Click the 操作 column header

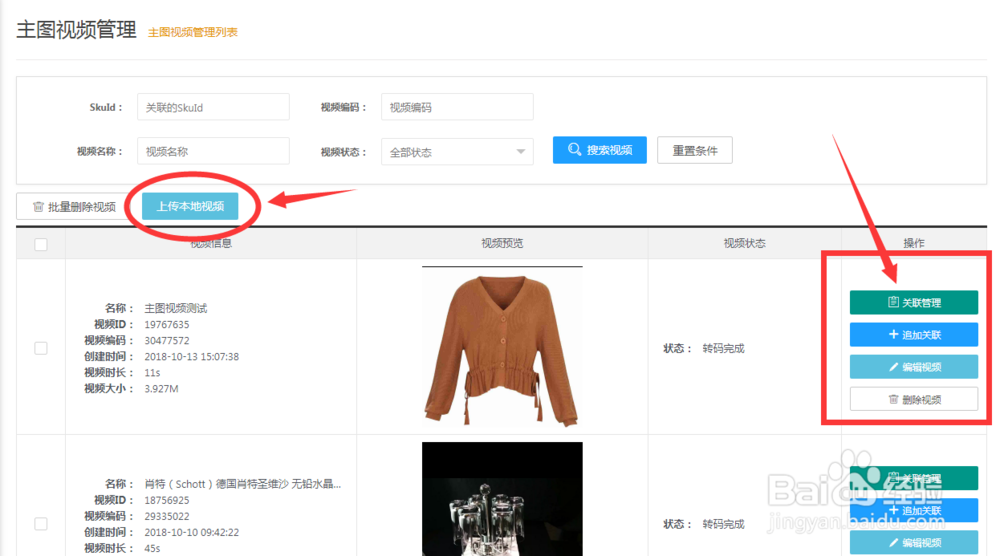914,243
